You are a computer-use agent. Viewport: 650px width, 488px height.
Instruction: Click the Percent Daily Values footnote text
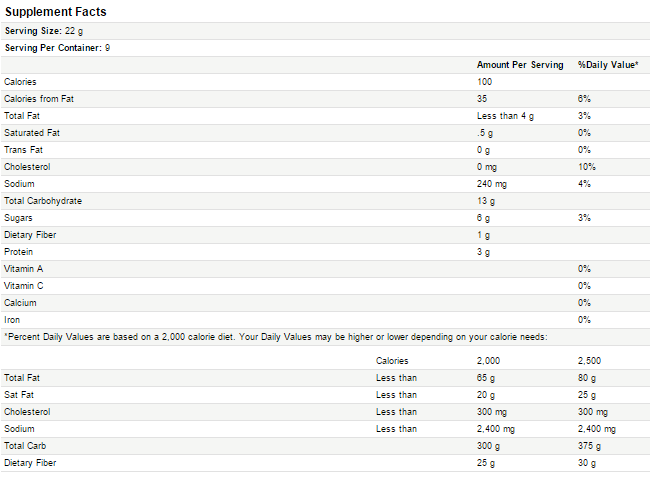click(x=276, y=337)
